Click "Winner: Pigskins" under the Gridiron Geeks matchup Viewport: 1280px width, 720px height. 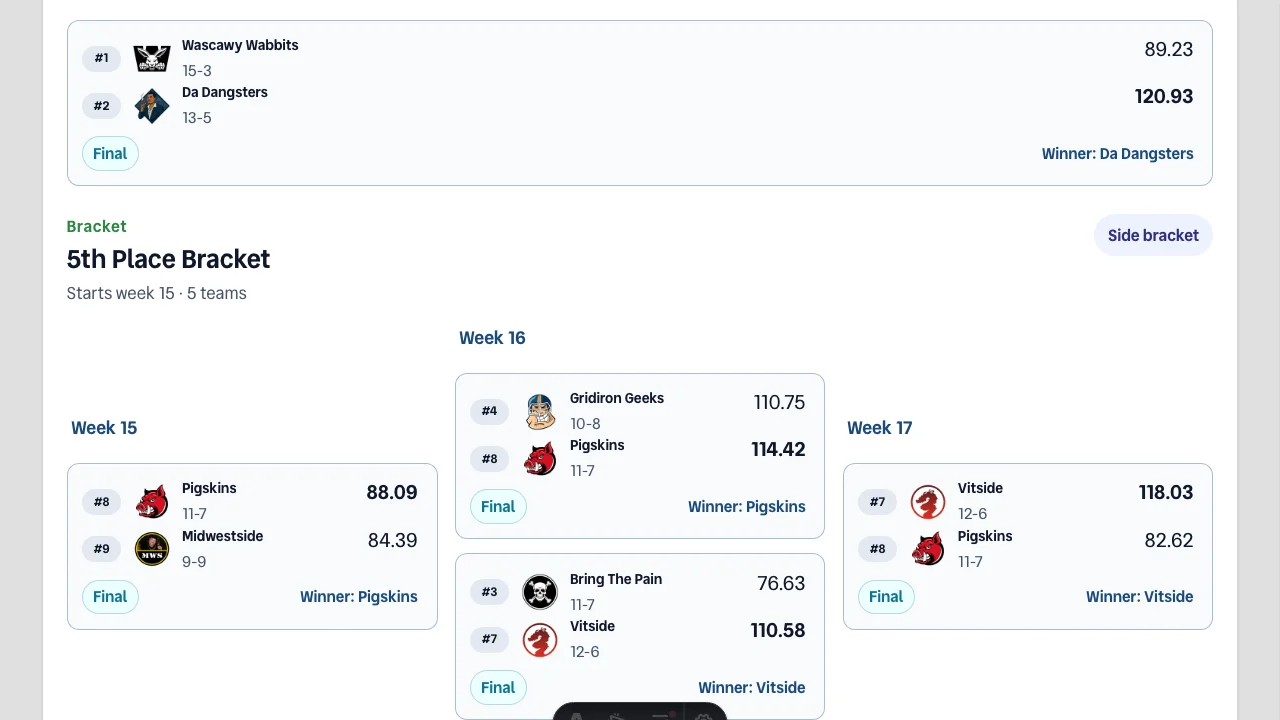[x=747, y=507]
